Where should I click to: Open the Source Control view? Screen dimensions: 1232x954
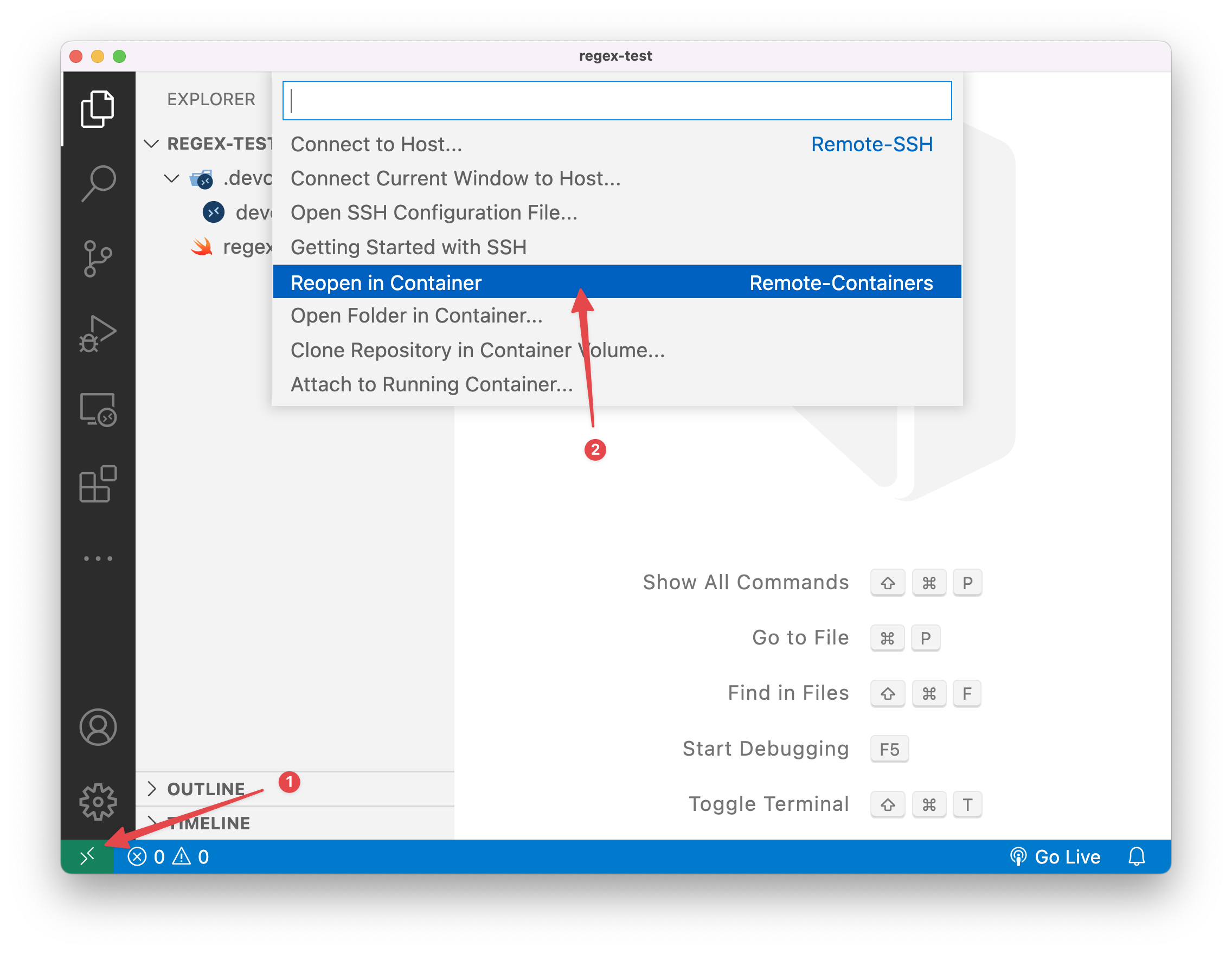[x=98, y=258]
